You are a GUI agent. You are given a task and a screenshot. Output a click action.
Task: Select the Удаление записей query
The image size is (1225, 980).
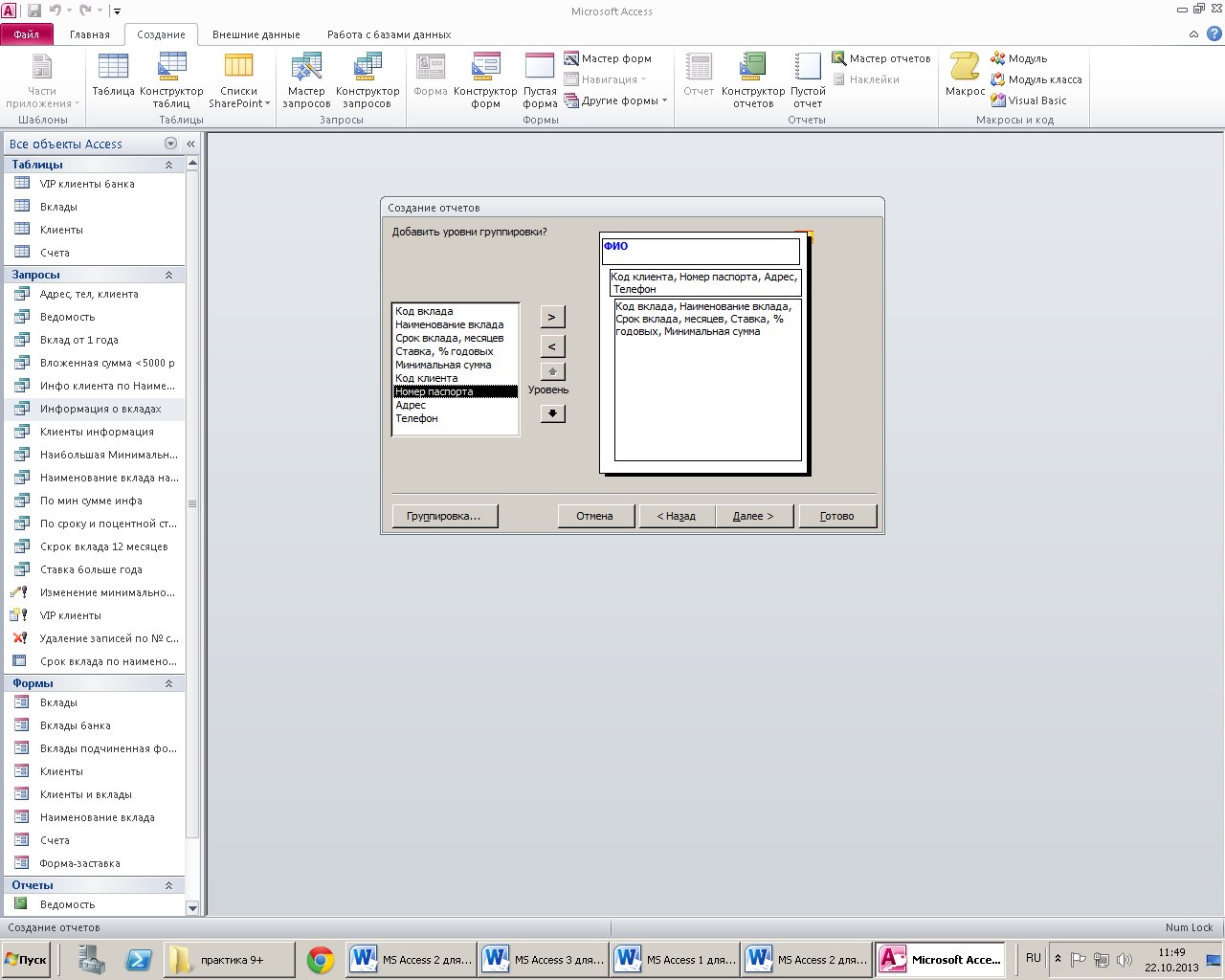pyautogui.click(x=94, y=638)
